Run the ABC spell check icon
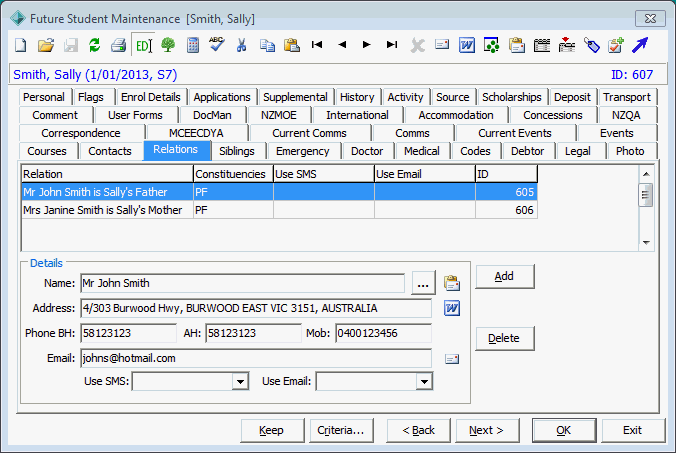 [x=217, y=44]
